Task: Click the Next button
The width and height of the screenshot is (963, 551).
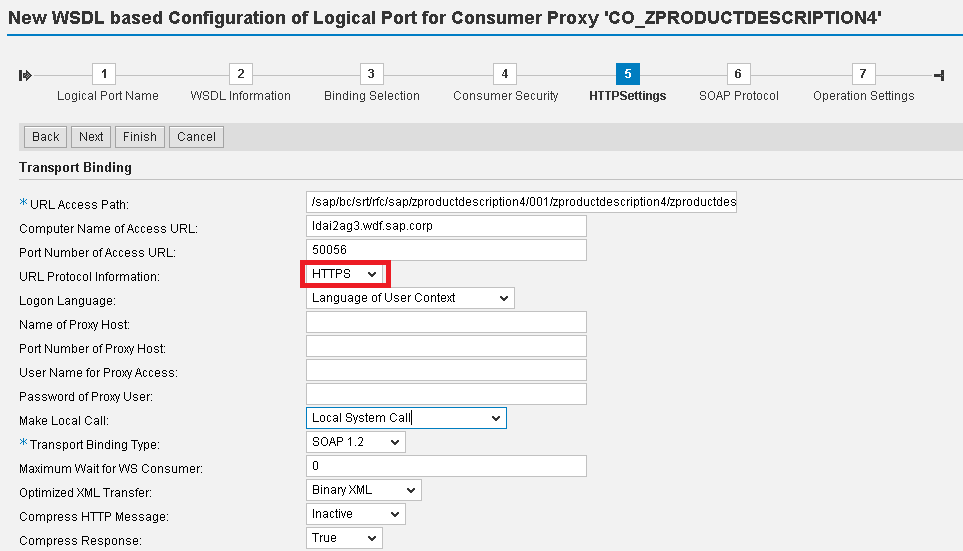Action: 91,137
